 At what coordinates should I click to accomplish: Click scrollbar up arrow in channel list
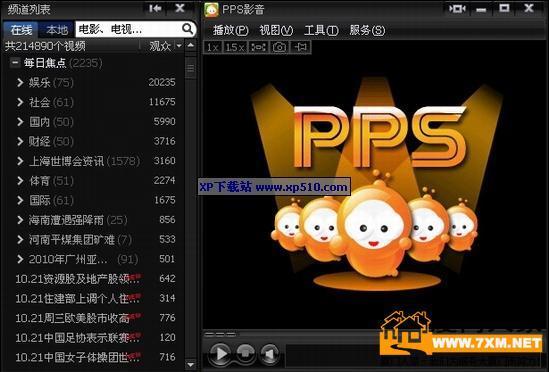point(190,46)
